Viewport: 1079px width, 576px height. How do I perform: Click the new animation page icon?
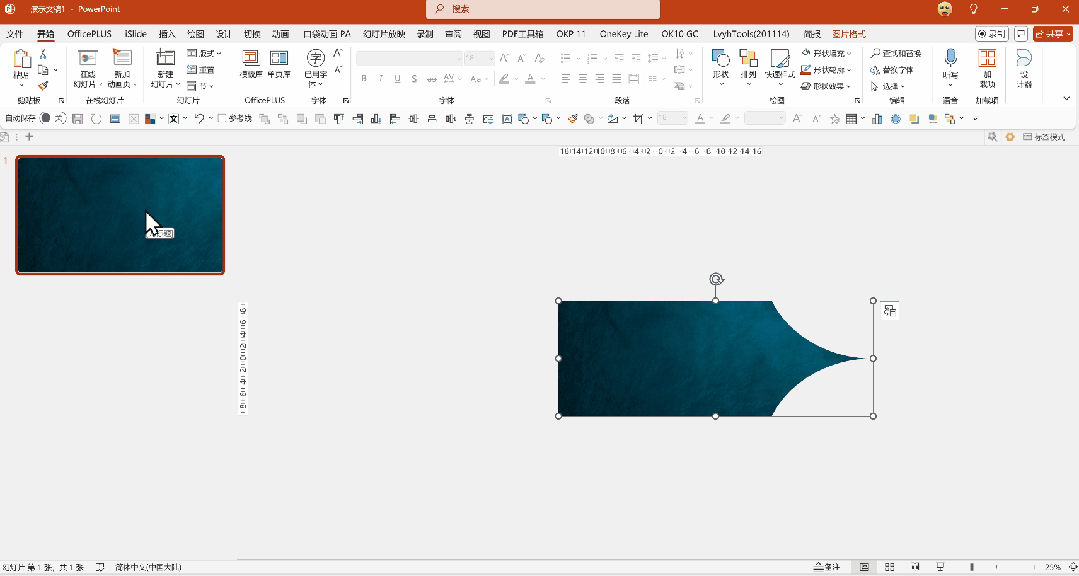[x=122, y=58]
